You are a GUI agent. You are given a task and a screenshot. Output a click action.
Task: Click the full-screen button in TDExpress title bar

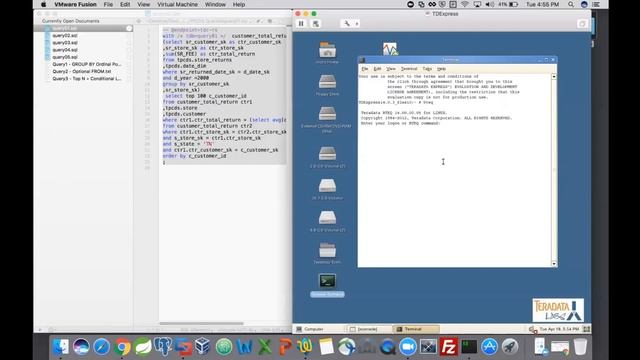pyautogui.click(x=582, y=24)
